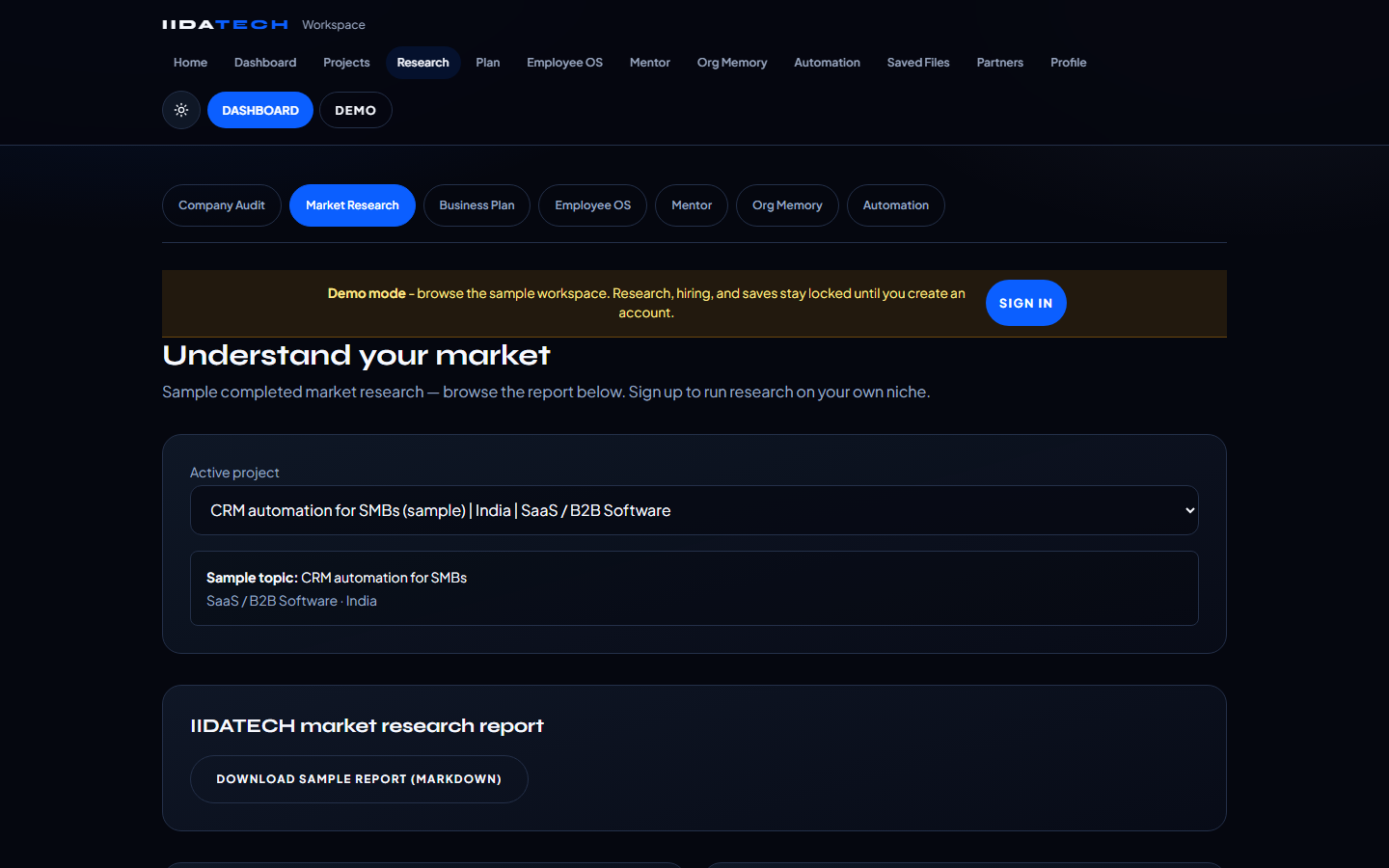The width and height of the screenshot is (1389, 868).
Task: Open the Mentor pill tab
Action: tap(692, 205)
